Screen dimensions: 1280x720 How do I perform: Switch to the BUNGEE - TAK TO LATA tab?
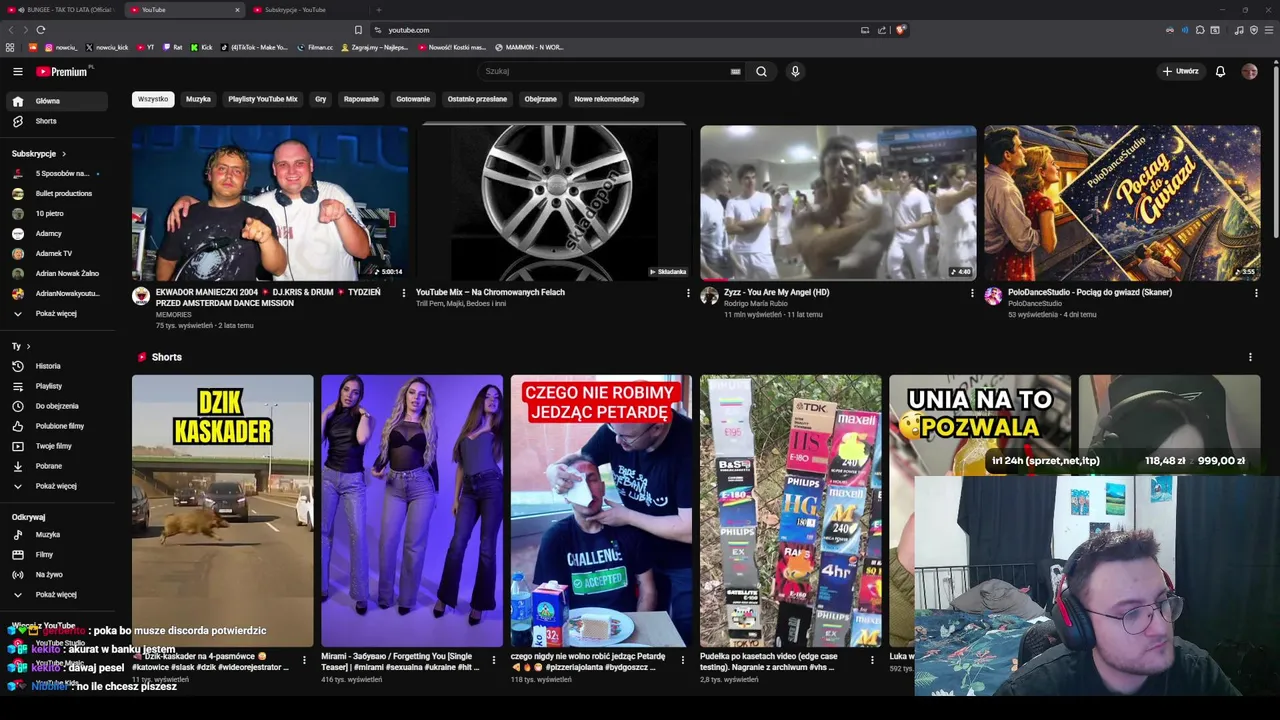[60, 10]
